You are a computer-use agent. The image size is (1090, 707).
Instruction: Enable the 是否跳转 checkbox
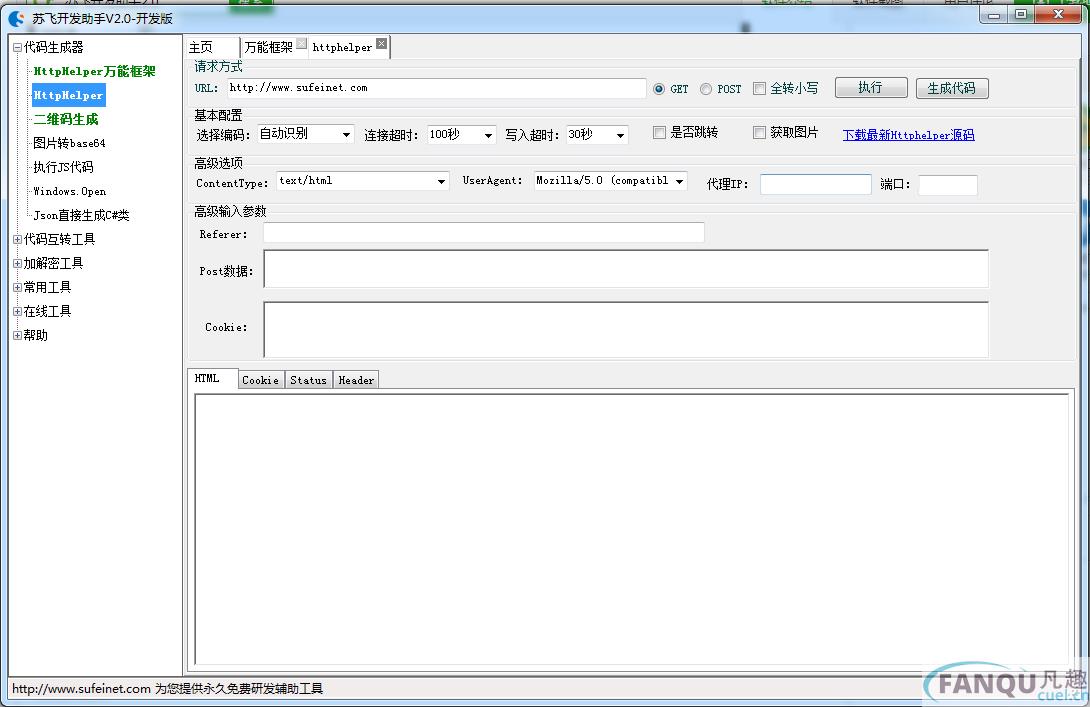(659, 132)
